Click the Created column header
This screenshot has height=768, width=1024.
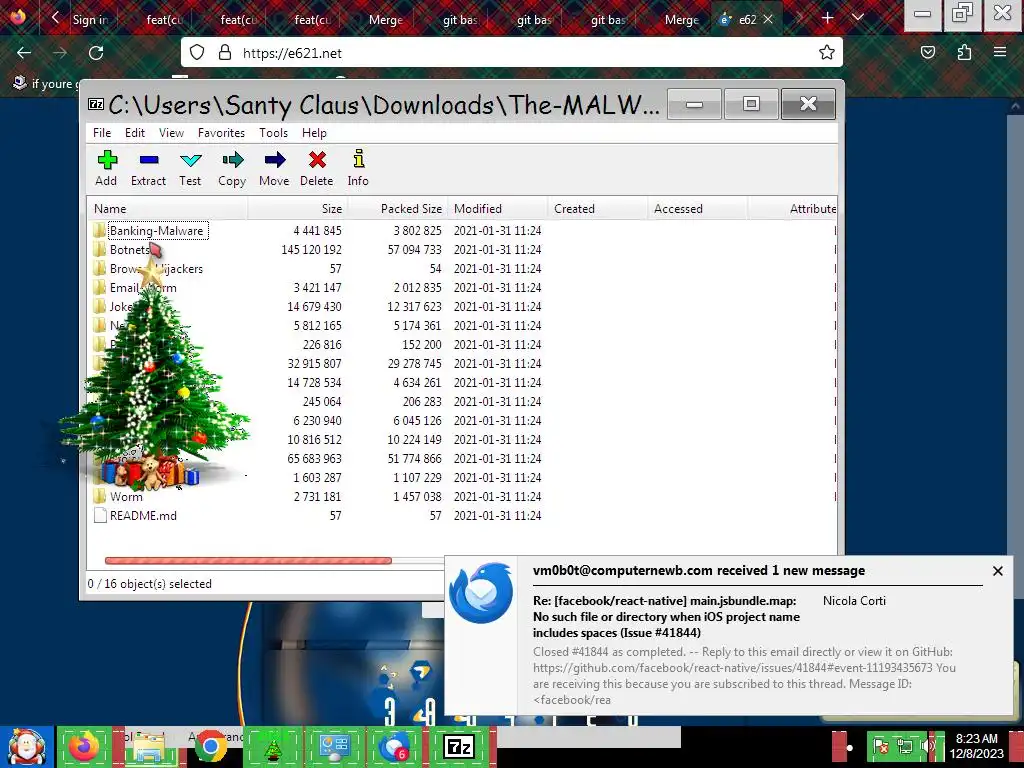pyautogui.click(x=598, y=209)
